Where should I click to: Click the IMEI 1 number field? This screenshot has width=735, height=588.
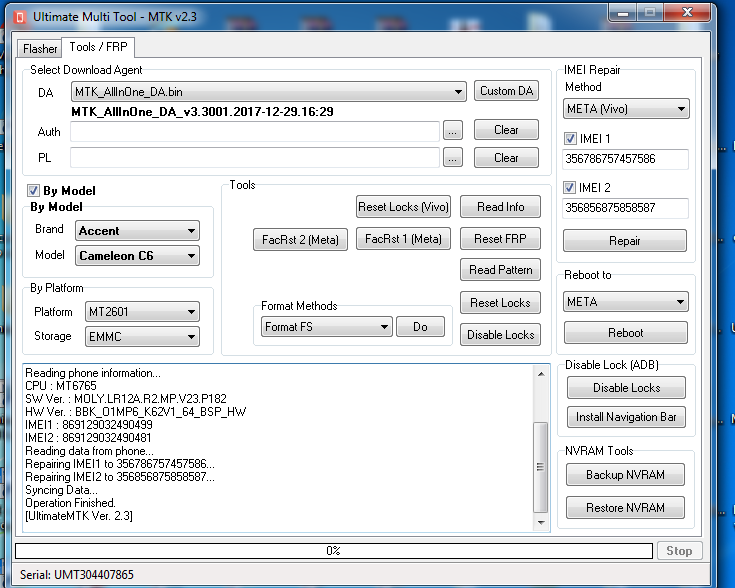coord(625,159)
